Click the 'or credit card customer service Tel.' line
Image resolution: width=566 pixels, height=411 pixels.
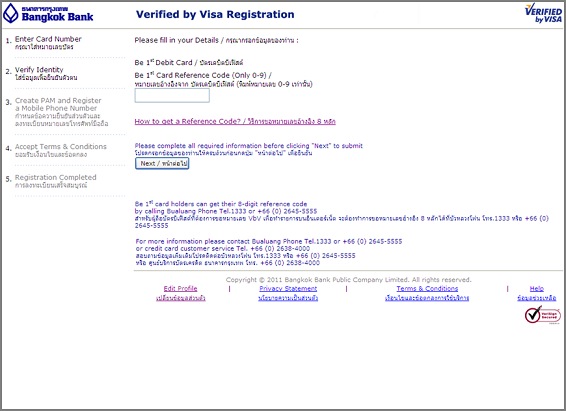pyautogui.click(x=223, y=248)
